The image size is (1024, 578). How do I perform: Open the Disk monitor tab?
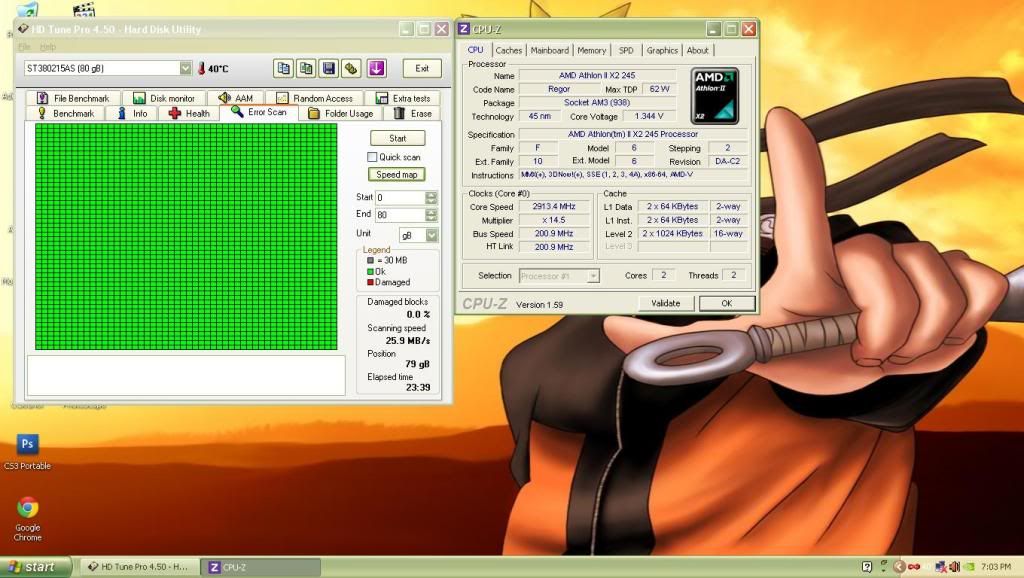(164, 98)
